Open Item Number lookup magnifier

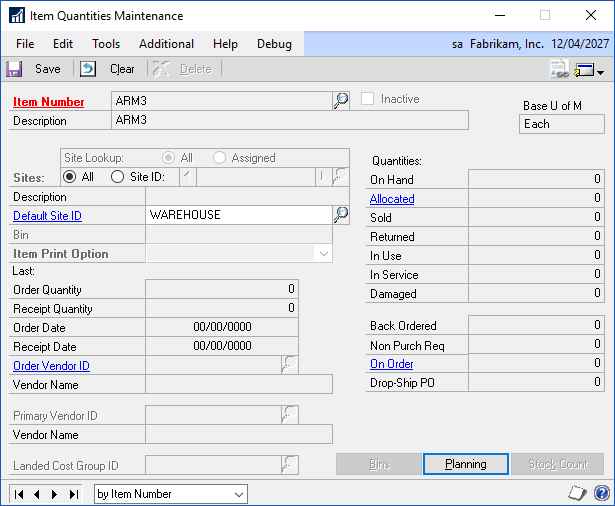click(x=341, y=101)
